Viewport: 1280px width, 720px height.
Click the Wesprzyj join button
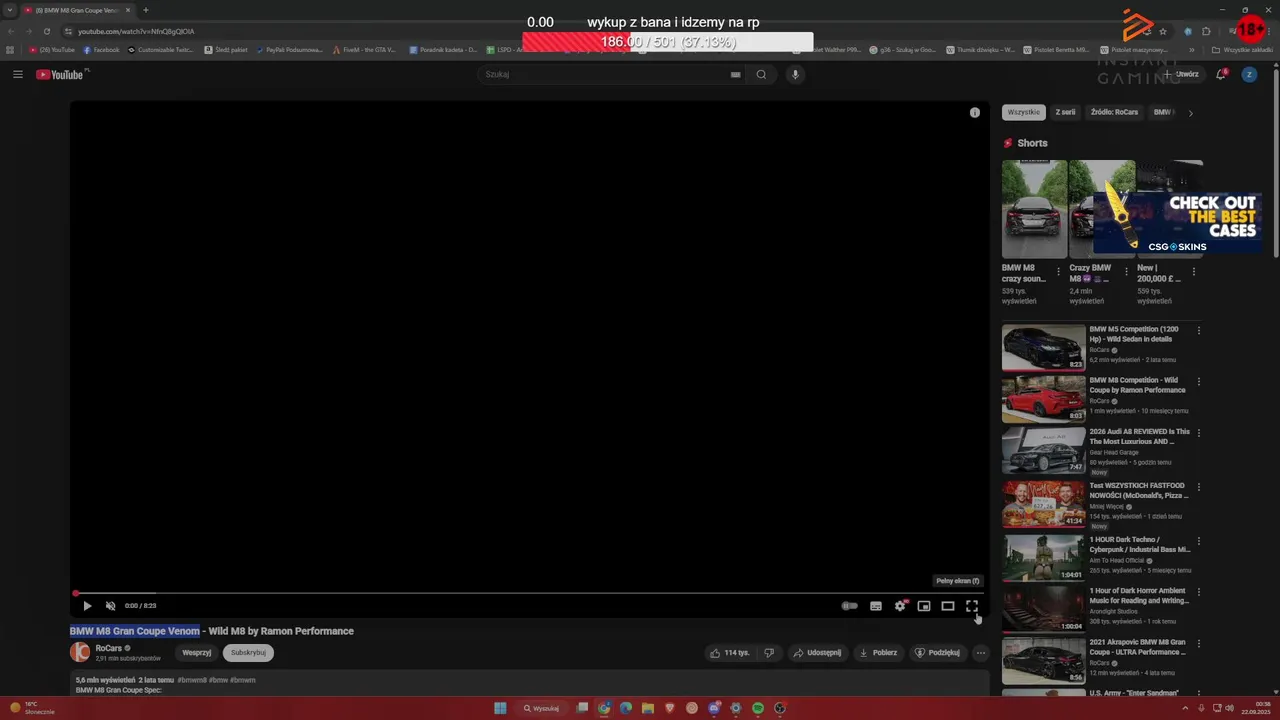click(x=197, y=653)
